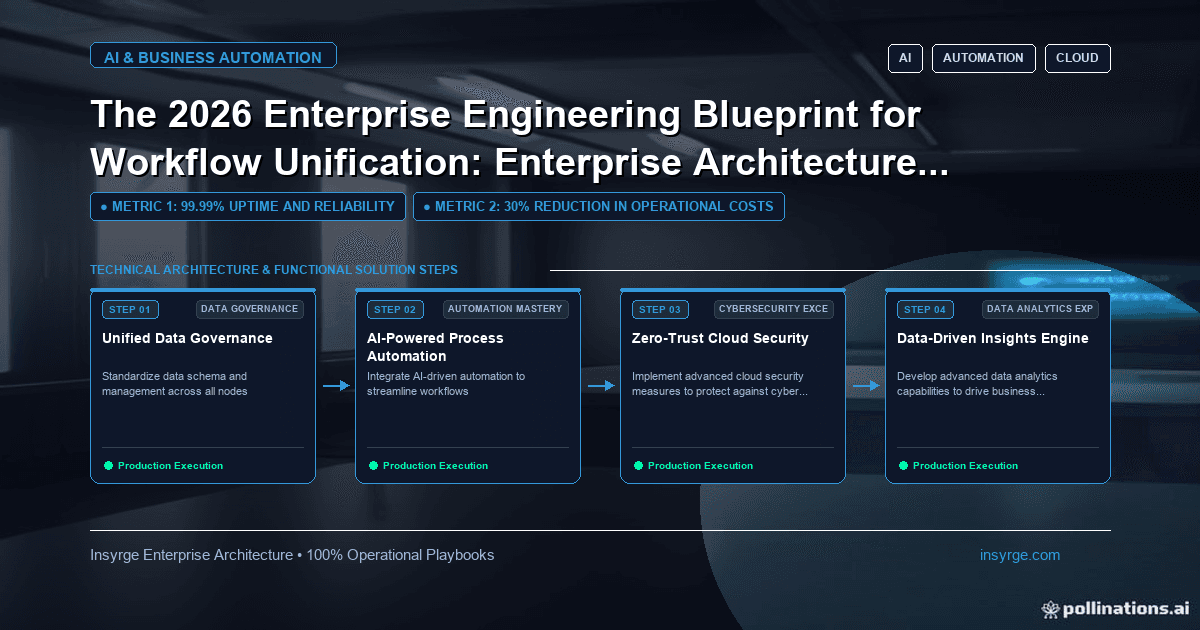Click text 'Integrate AI-driven automation to streamline workflows'
Viewport: 1200px width, 630px height.
[x=446, y=384]
